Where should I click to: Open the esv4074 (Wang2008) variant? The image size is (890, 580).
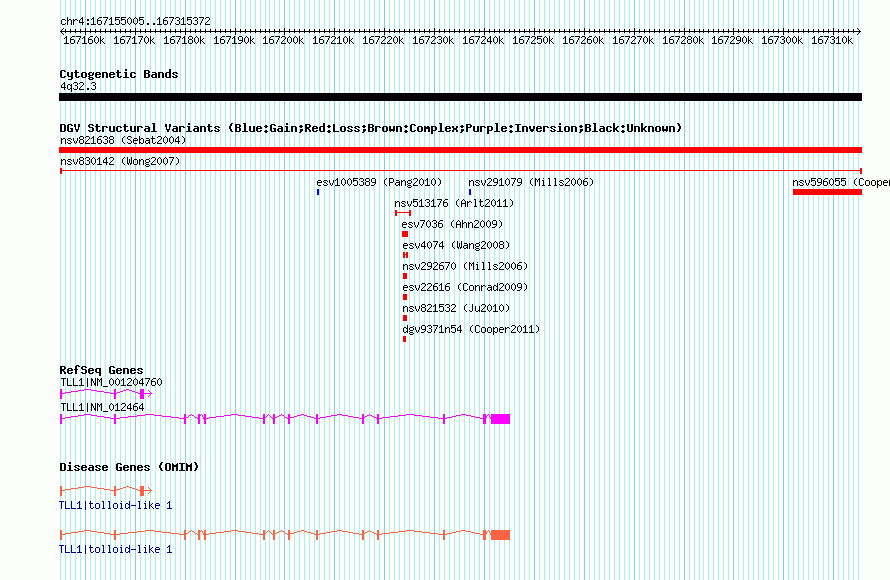tap(456, 245)
